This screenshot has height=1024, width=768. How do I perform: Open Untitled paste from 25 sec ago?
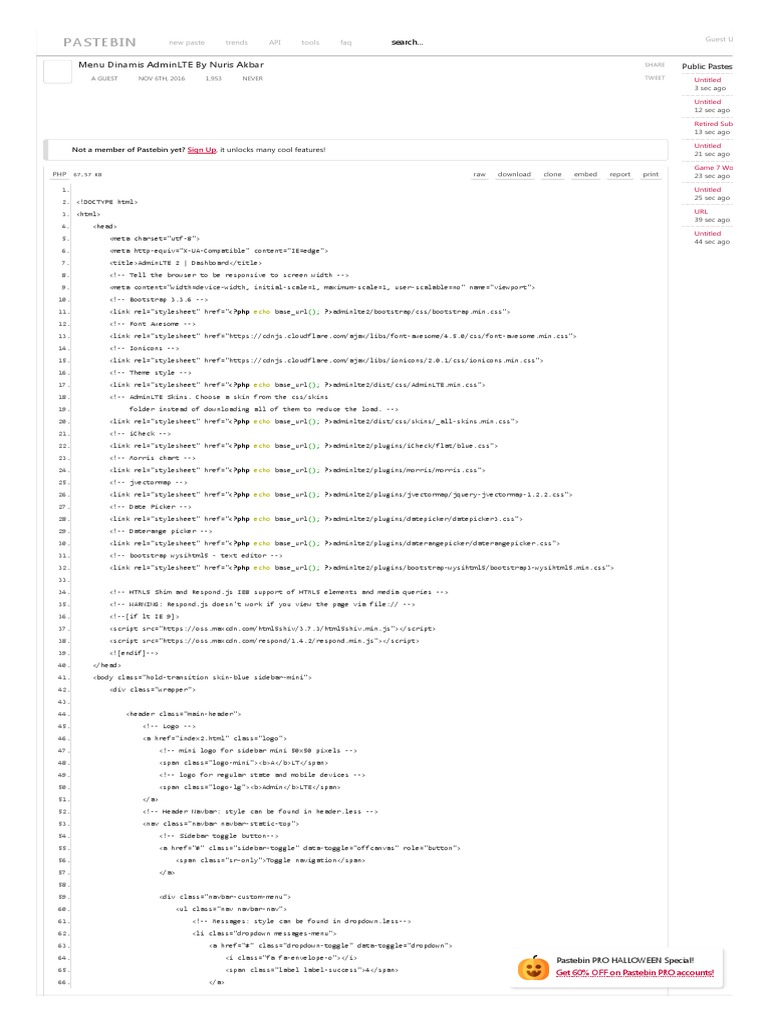[707, 189]
